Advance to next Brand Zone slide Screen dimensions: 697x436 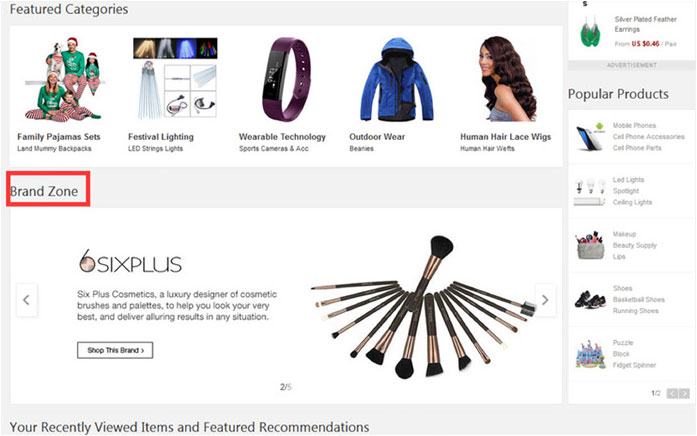(x=545, y=300)
